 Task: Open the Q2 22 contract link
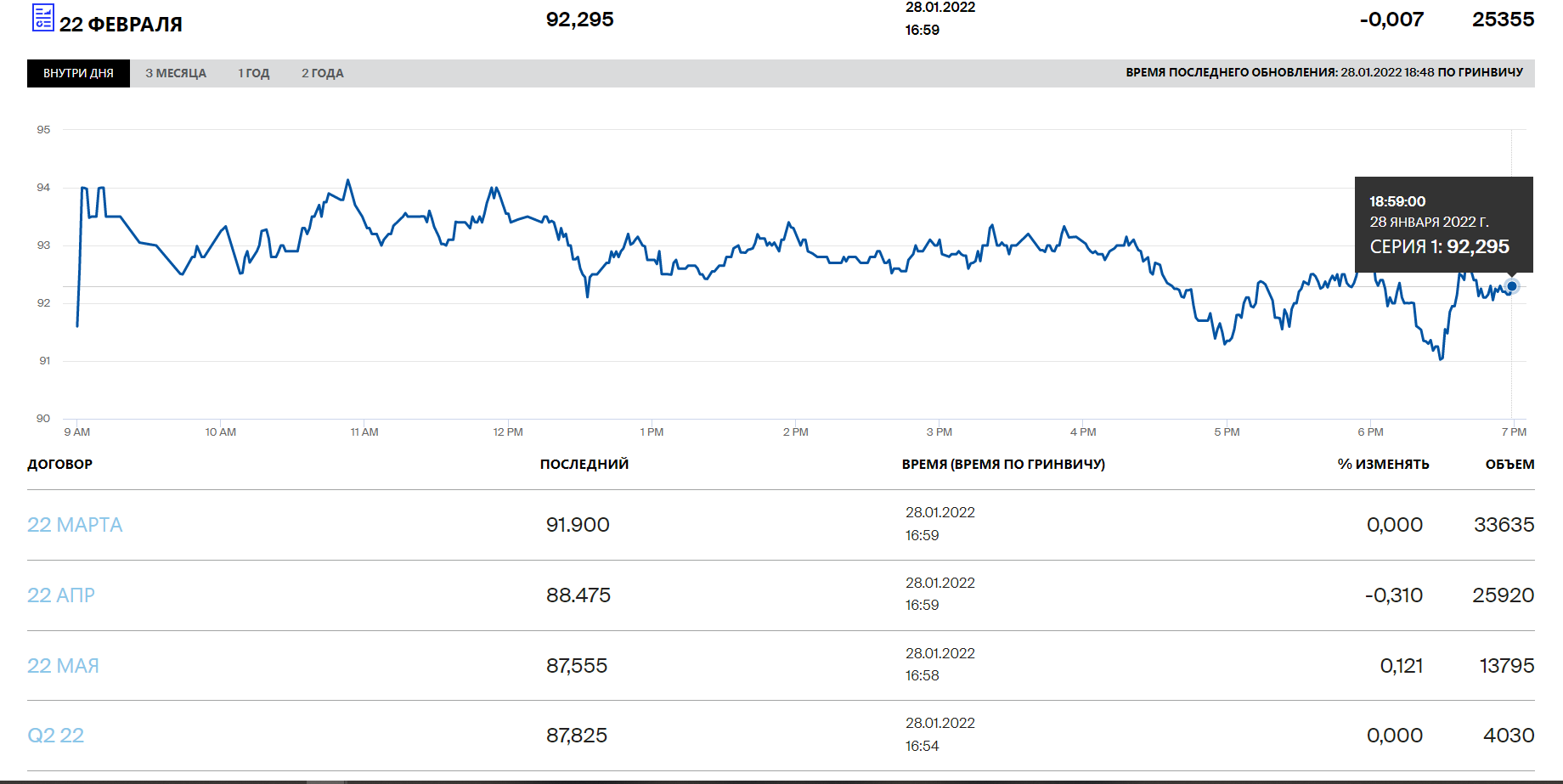coord(56,736)
